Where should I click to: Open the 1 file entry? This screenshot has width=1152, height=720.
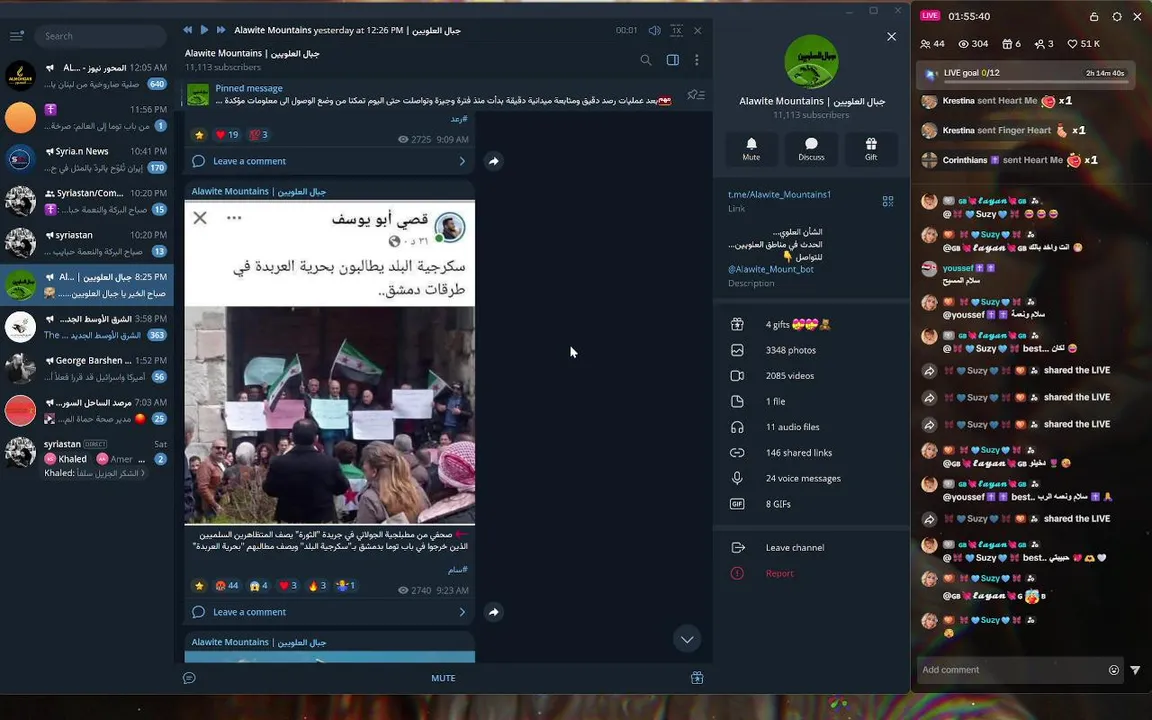[x=811, y=401]
